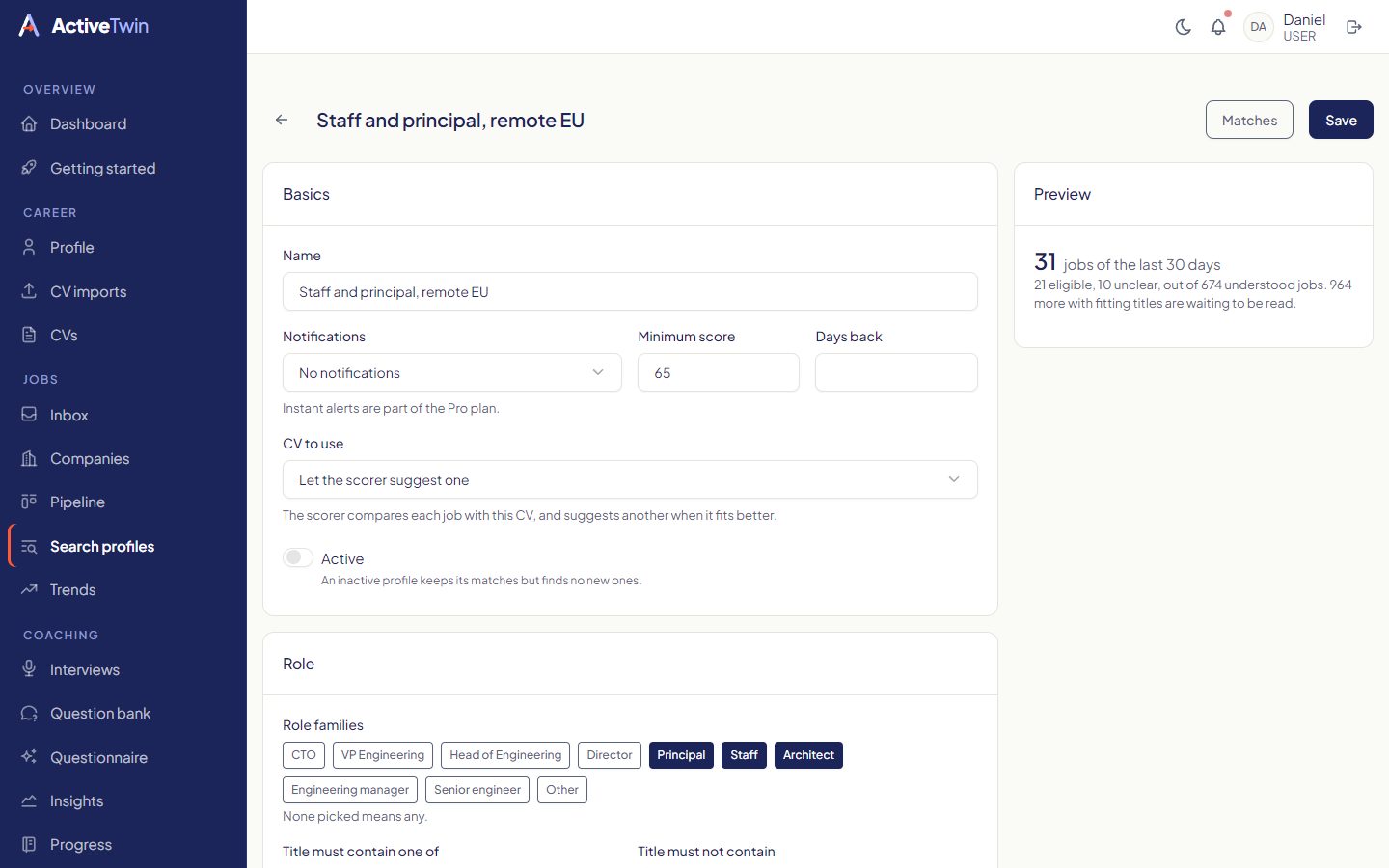Open Progress in sidebar

pos(123,844)
